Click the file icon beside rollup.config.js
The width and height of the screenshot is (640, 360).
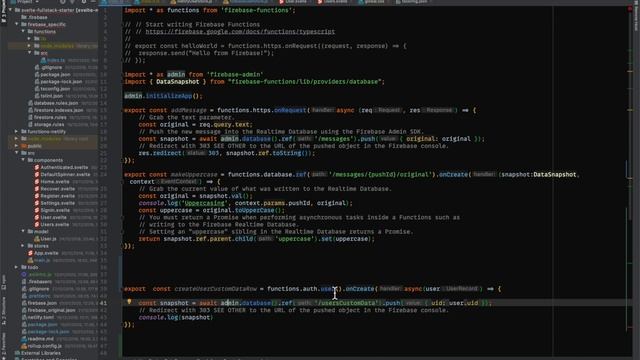[24, 346]
